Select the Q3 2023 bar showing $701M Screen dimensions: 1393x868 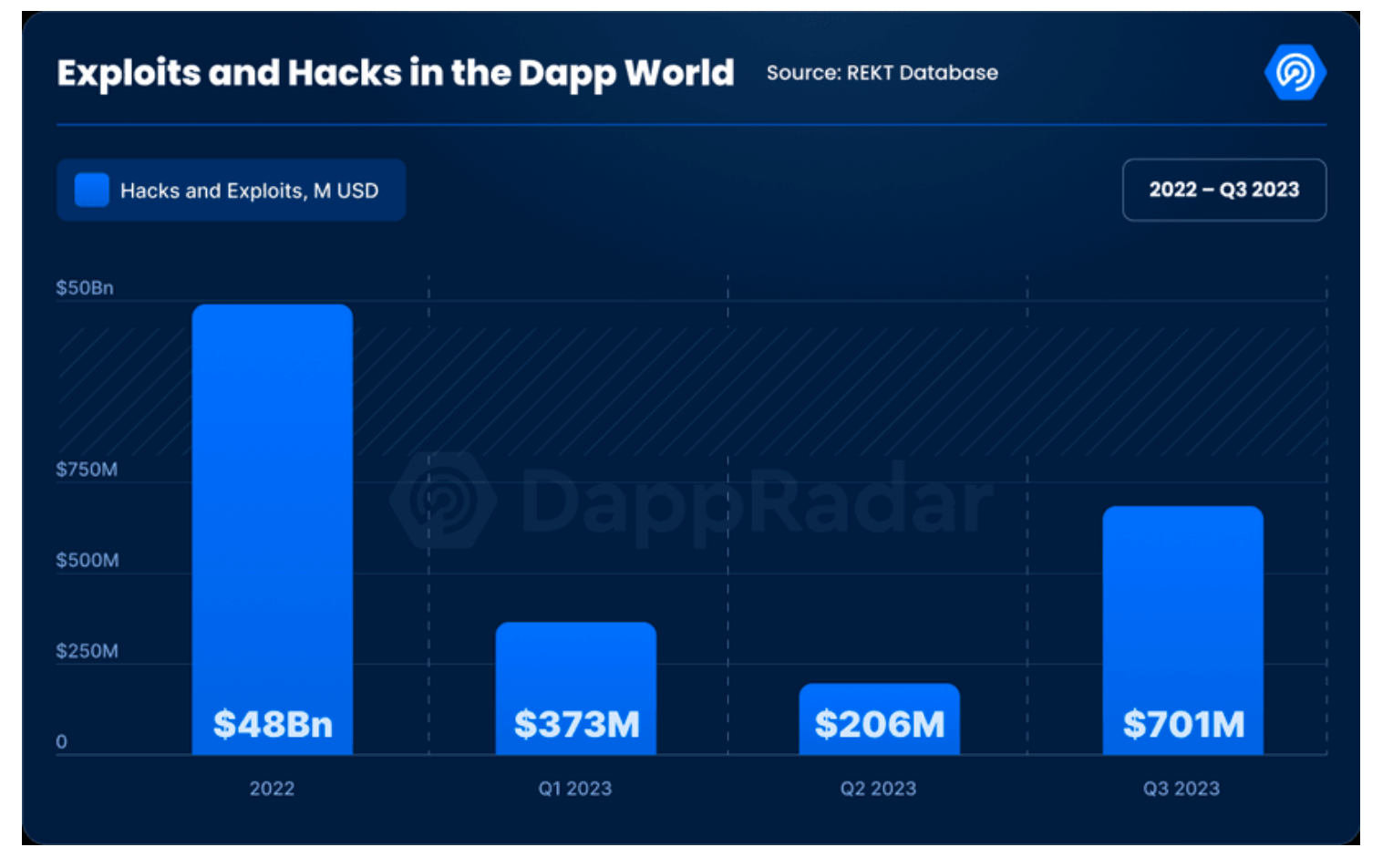tap(1183, 631)
